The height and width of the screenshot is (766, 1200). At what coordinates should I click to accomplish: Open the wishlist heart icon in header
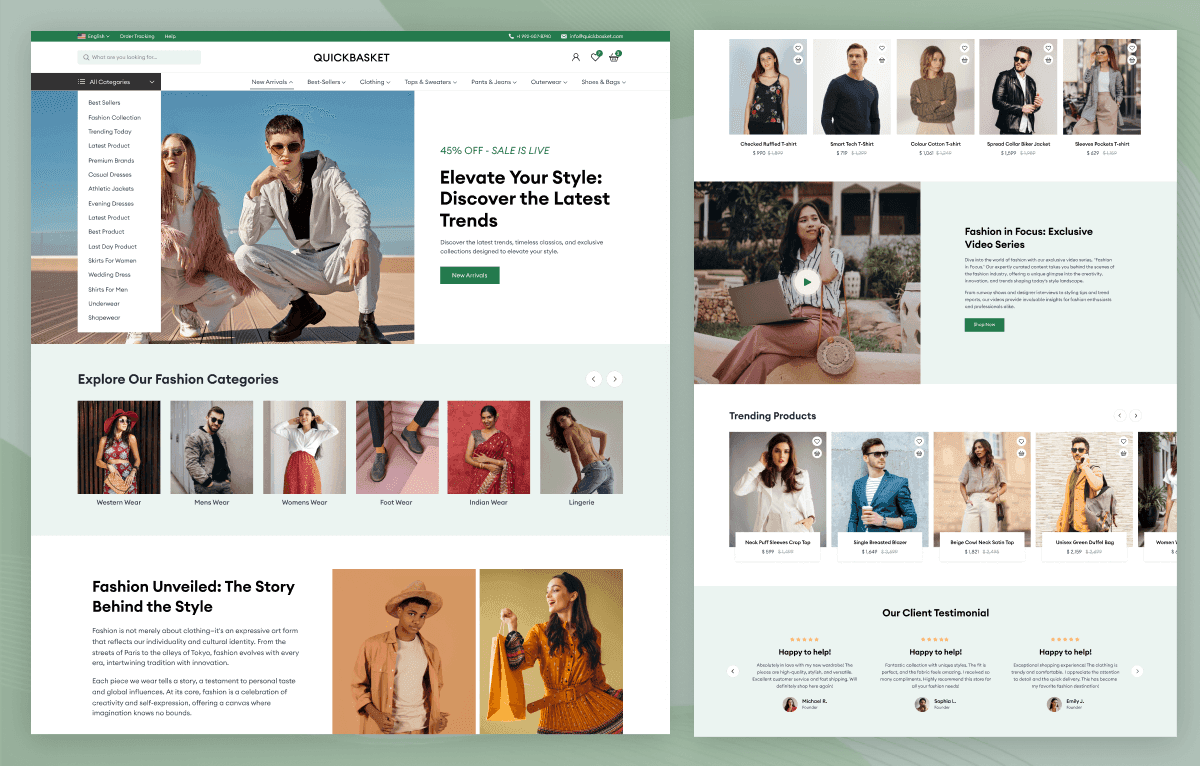(x=595, y=58)
